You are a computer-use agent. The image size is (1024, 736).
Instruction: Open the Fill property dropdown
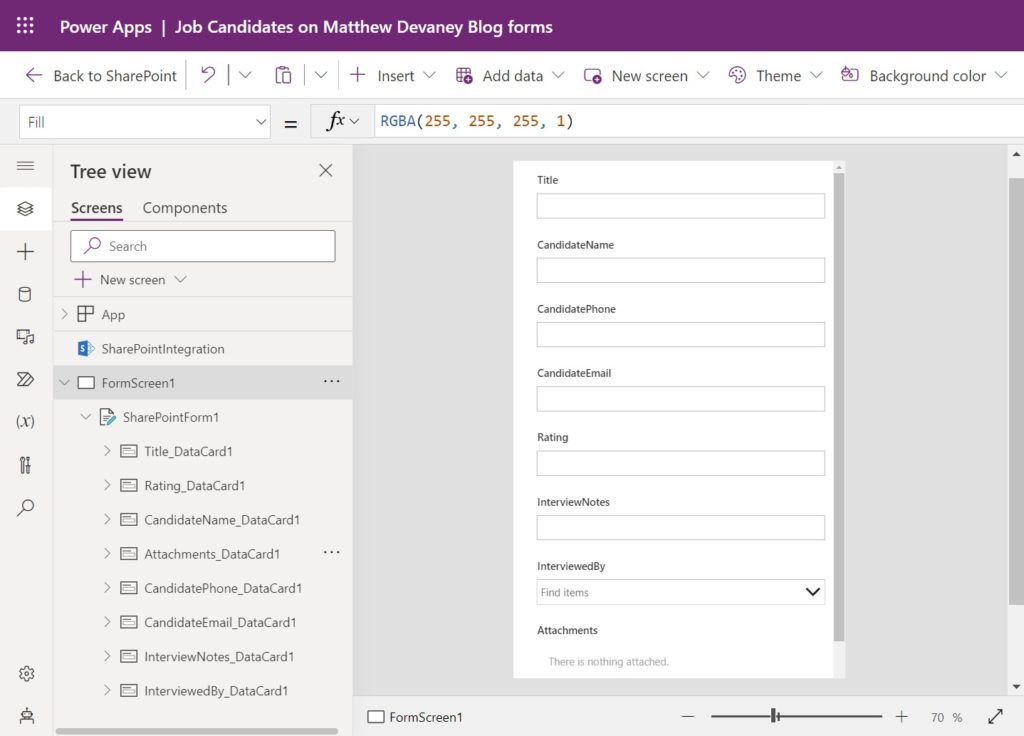pos(145,122)
